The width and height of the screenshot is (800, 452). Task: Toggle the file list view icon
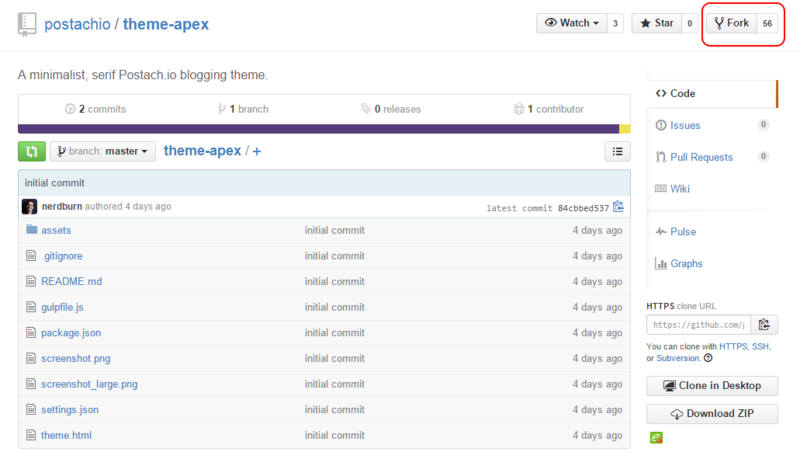tap(617, 152)
